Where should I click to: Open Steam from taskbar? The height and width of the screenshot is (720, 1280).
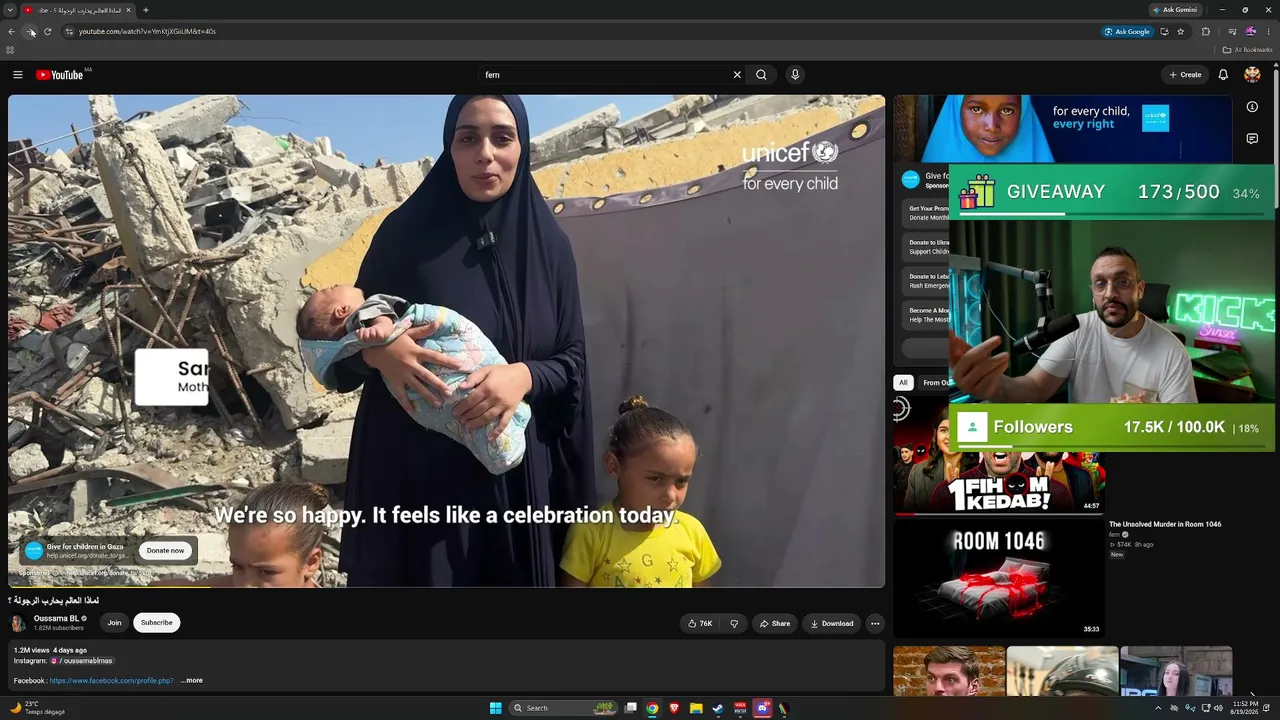(x=718, y=708)
